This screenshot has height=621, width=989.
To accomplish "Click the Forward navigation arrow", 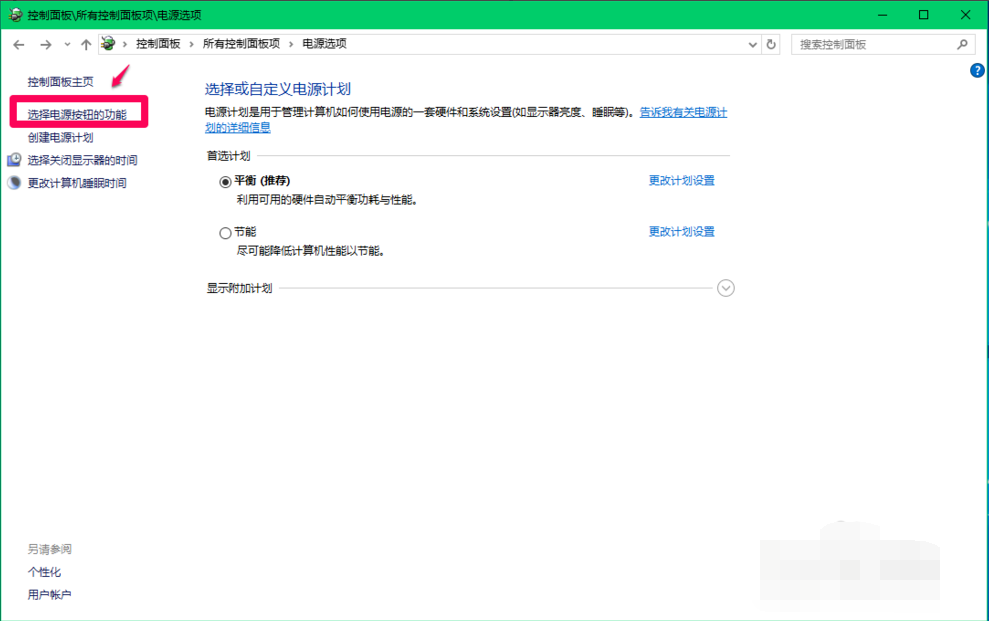I will click(x=45, y=45).
